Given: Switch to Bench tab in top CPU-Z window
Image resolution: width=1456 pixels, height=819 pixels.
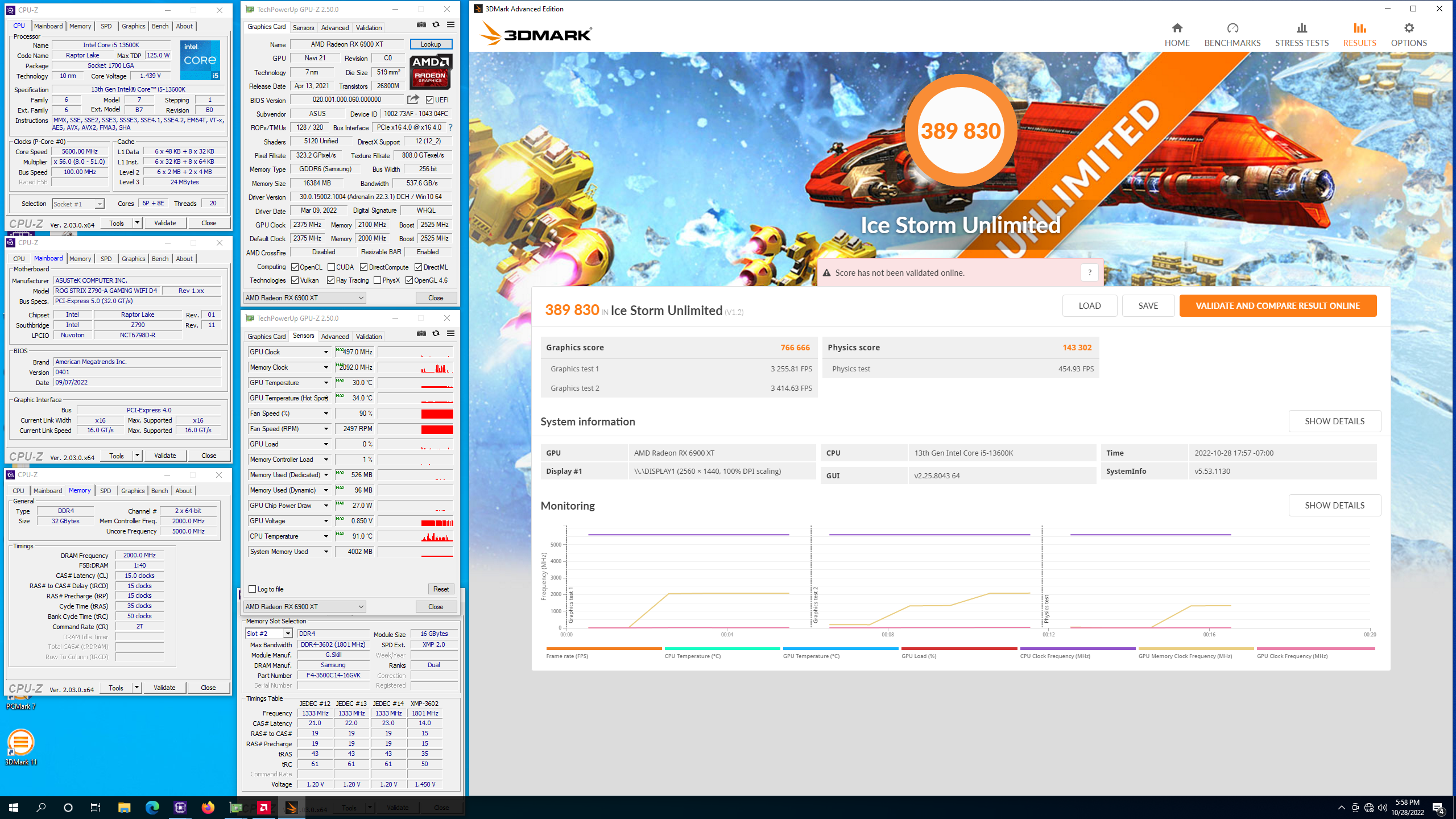Looking at the screenshot, I should tap(160, 26).
